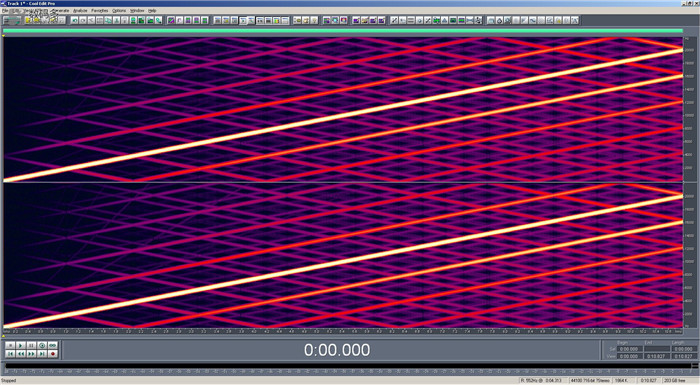
Task: Open the Analyze menu
Action: [x=80, y=10]
